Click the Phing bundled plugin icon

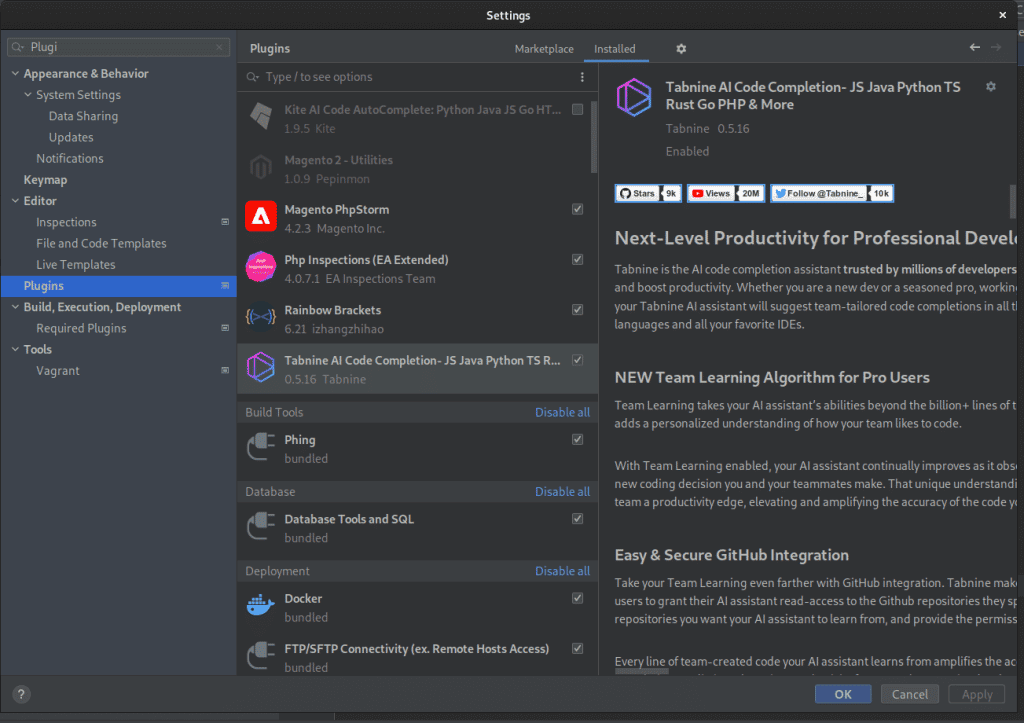[x=261, y=447]
